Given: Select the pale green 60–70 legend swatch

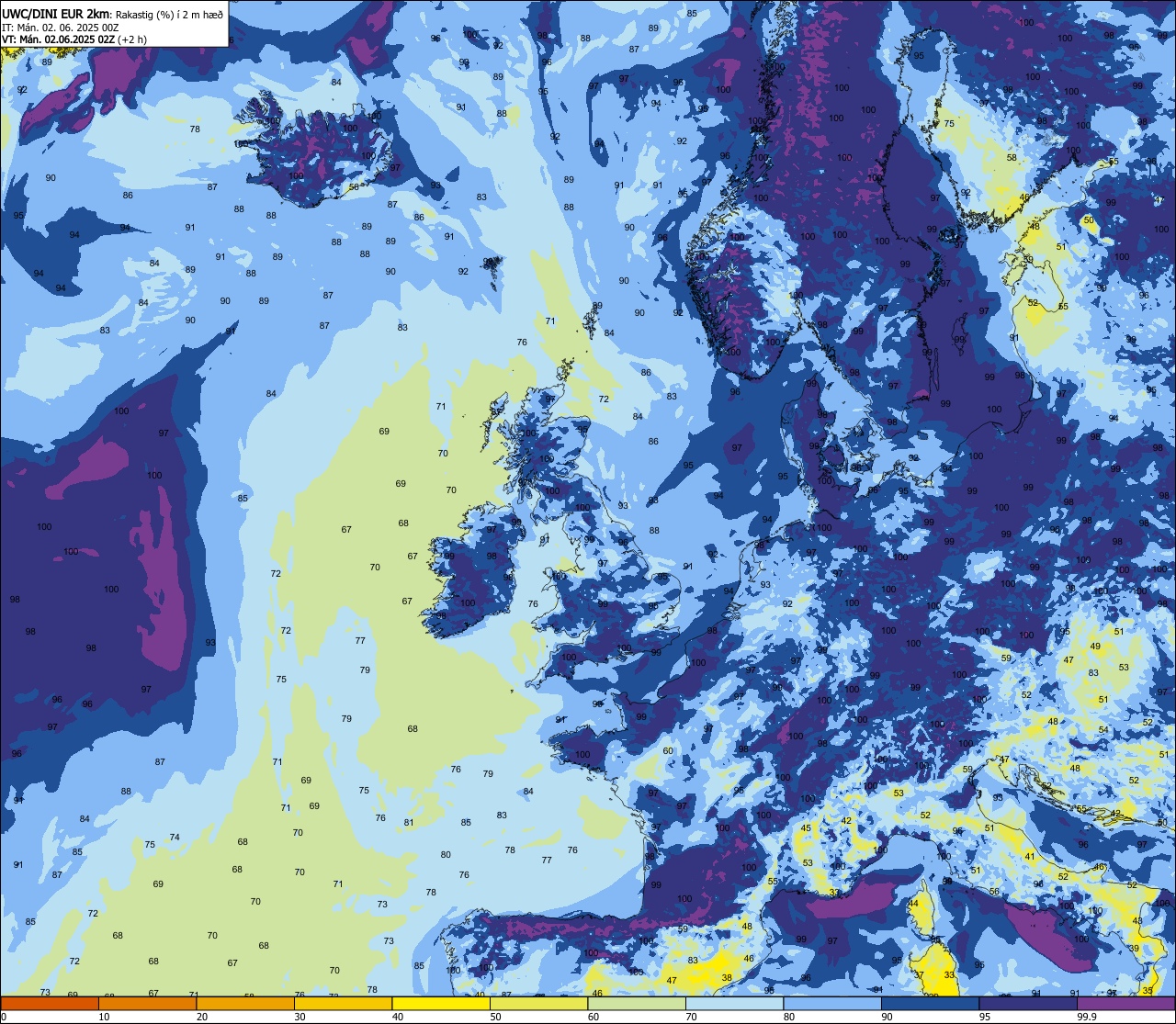Looking at the screenshot, I should click(x=637, y=1003).
